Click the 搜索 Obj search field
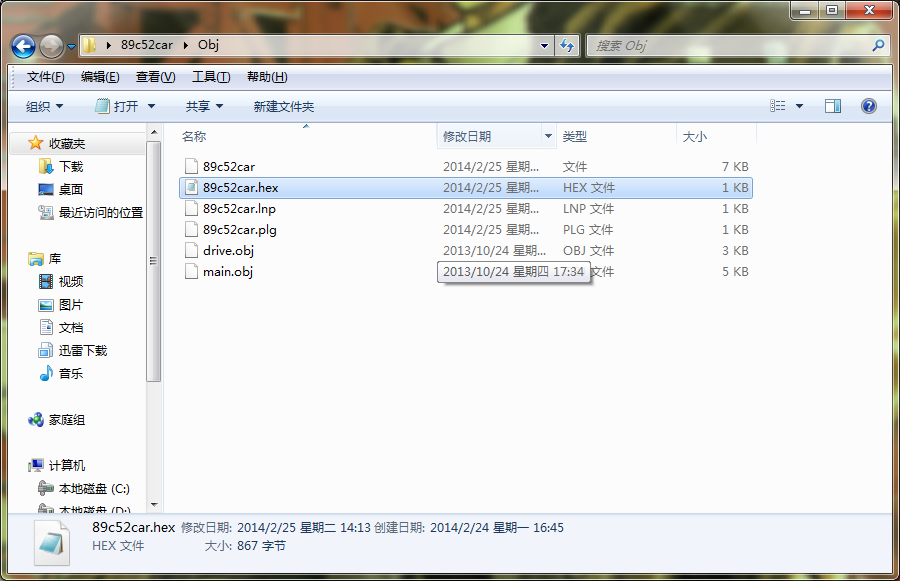Screen dimensions: 900x581 (x=728, y=46)
